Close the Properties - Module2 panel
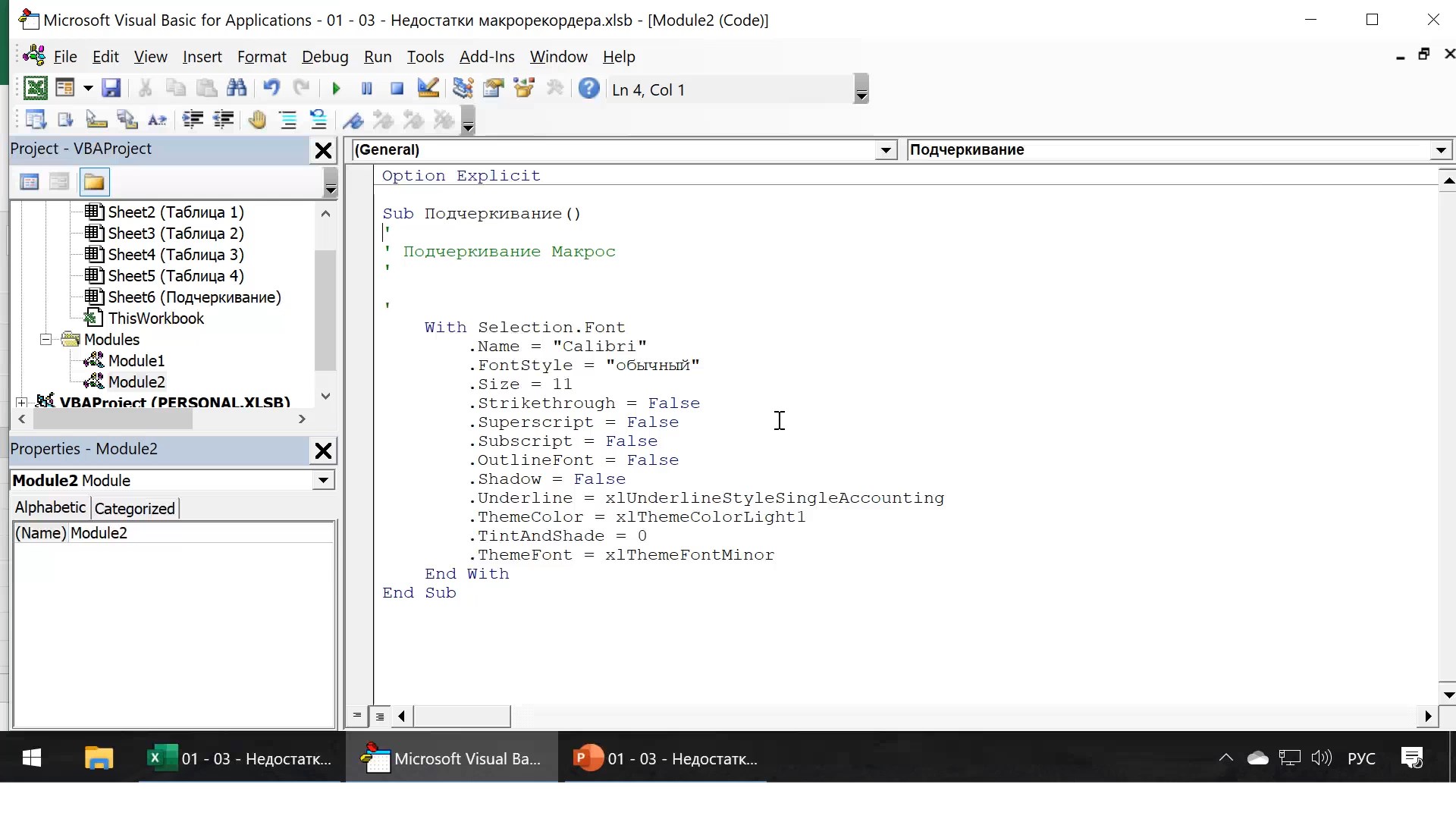This screenshot has width=1456, height=819. [323, 451]
